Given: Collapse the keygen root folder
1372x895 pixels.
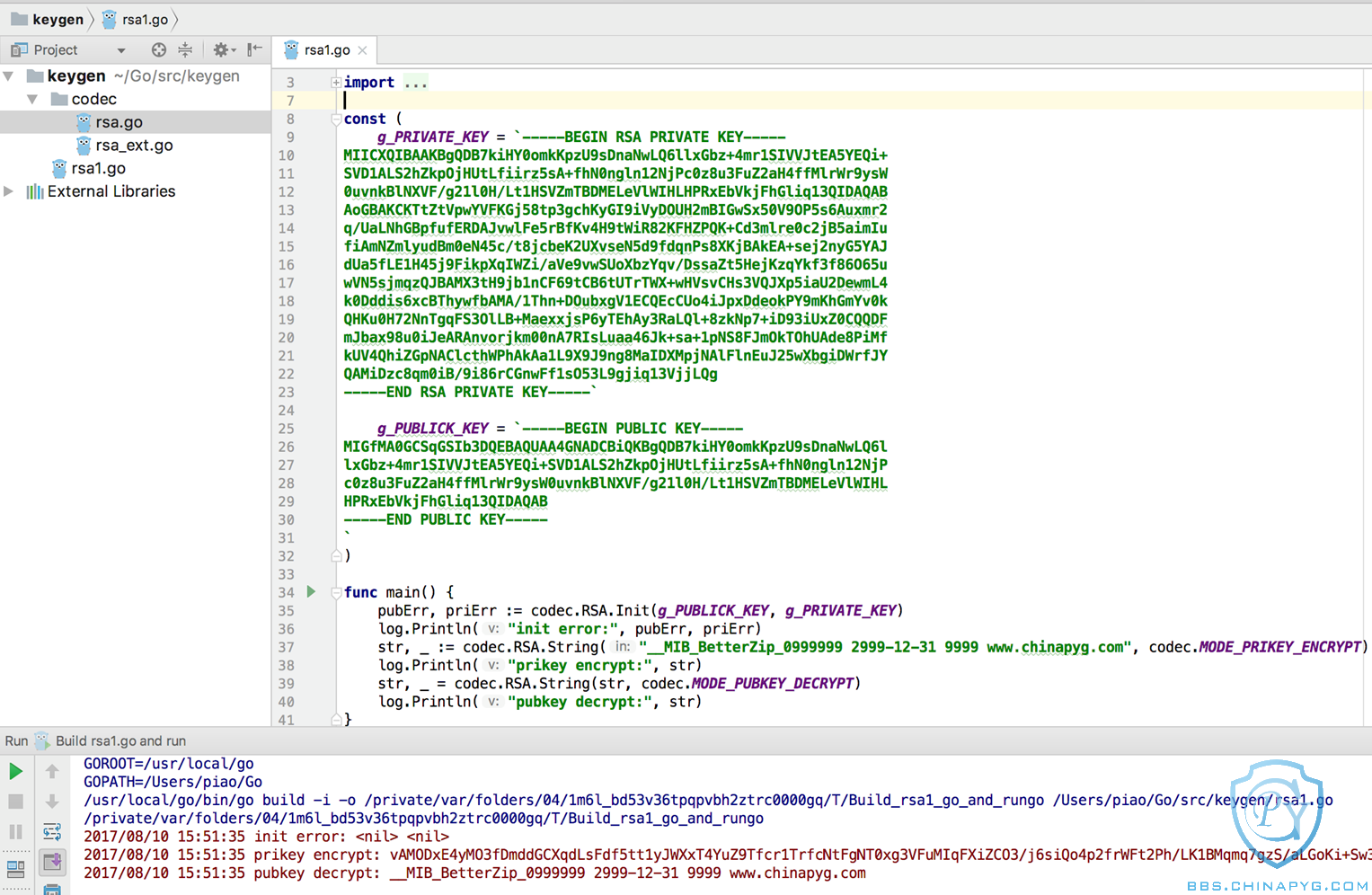Looking at the screenshot, I should tap(9, 76).
